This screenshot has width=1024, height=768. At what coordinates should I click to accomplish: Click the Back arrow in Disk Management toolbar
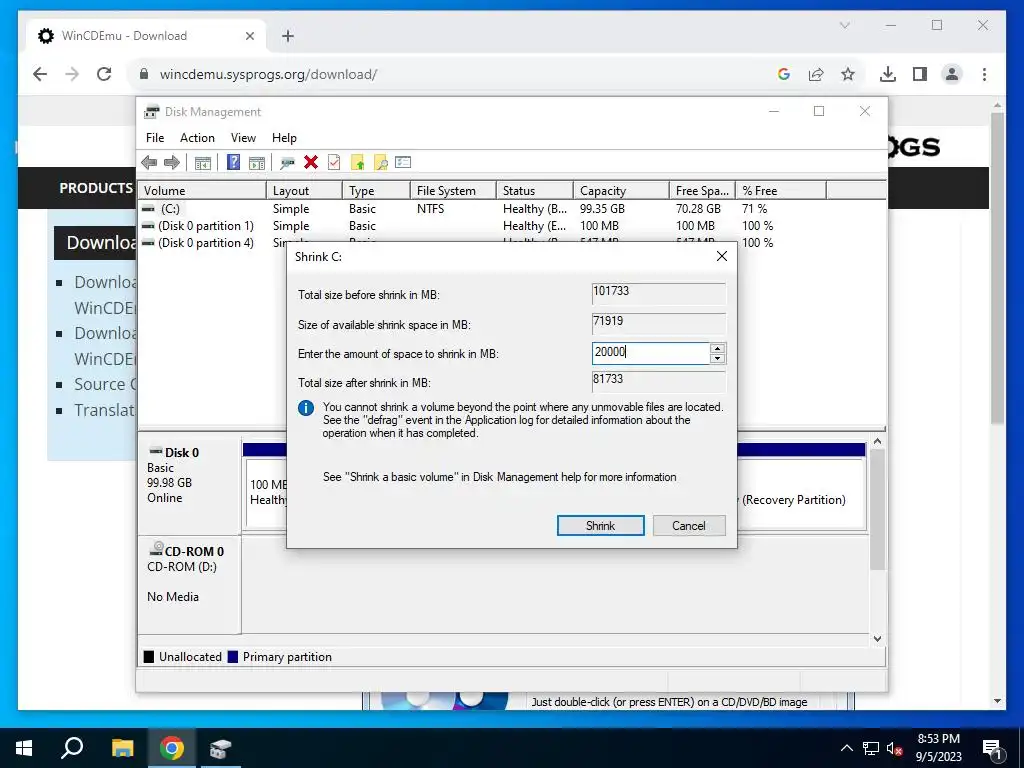[x=149, y=163]
